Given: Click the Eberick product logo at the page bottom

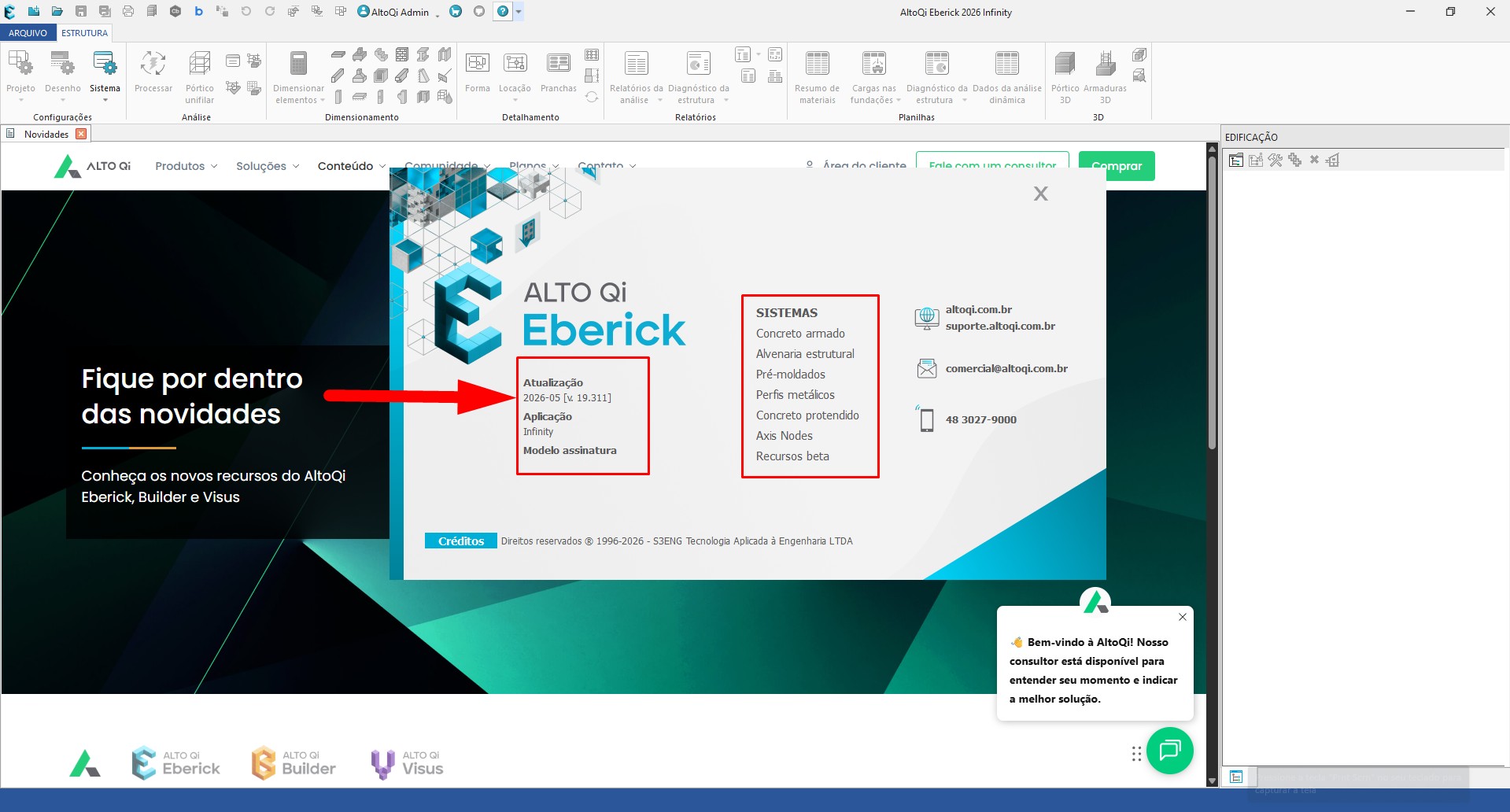Looking at the screenshot, I should pos(175,763).
